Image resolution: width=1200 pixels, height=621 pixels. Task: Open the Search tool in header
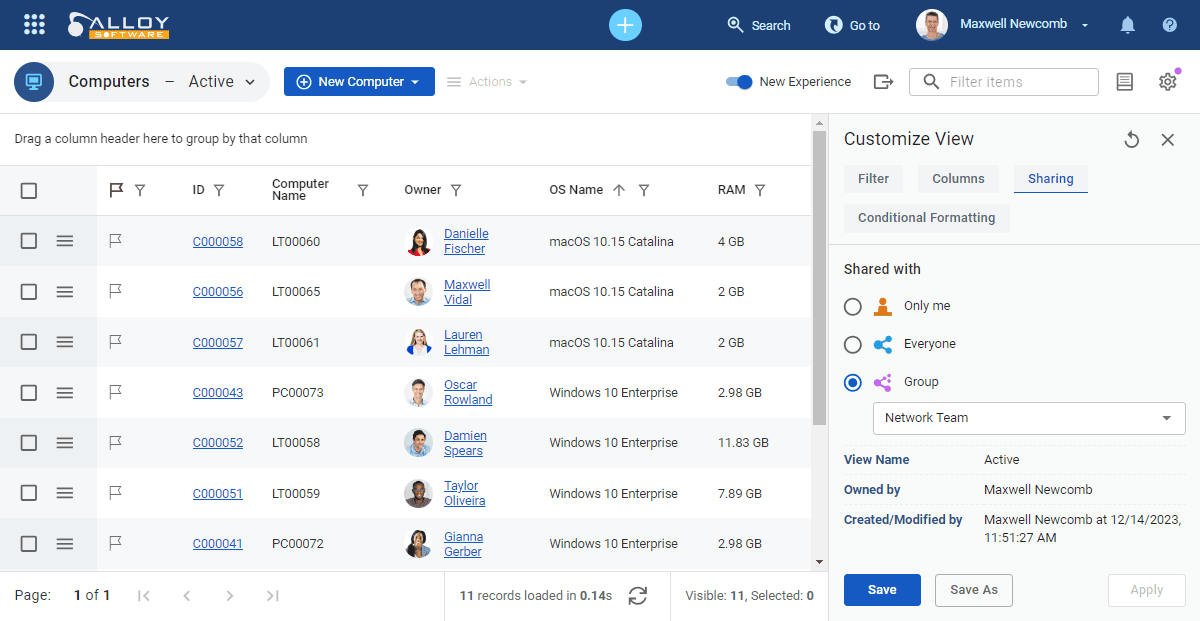[x=759, y=25]
